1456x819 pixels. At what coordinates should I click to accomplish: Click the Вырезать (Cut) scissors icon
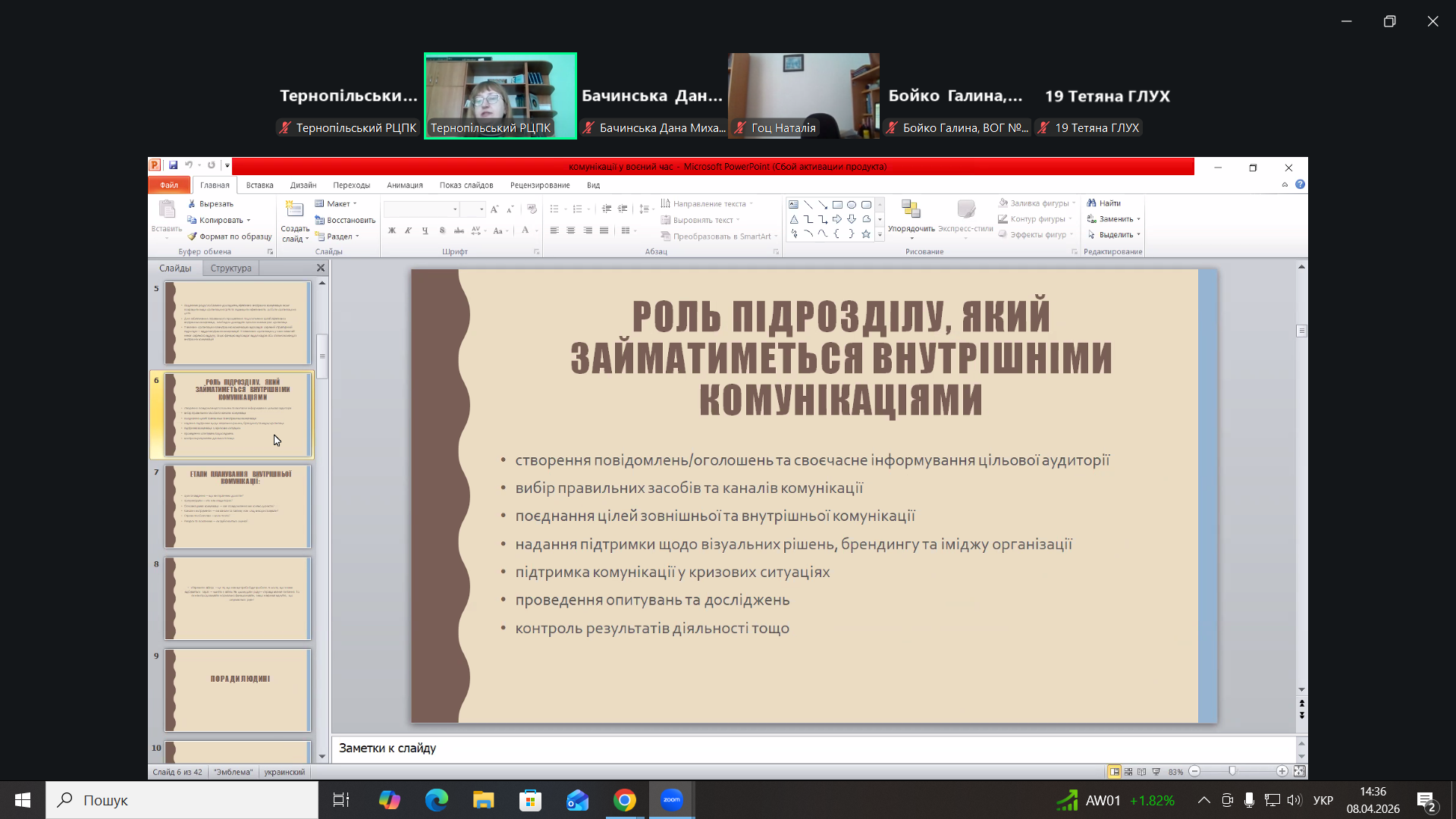tap(192, 204)
